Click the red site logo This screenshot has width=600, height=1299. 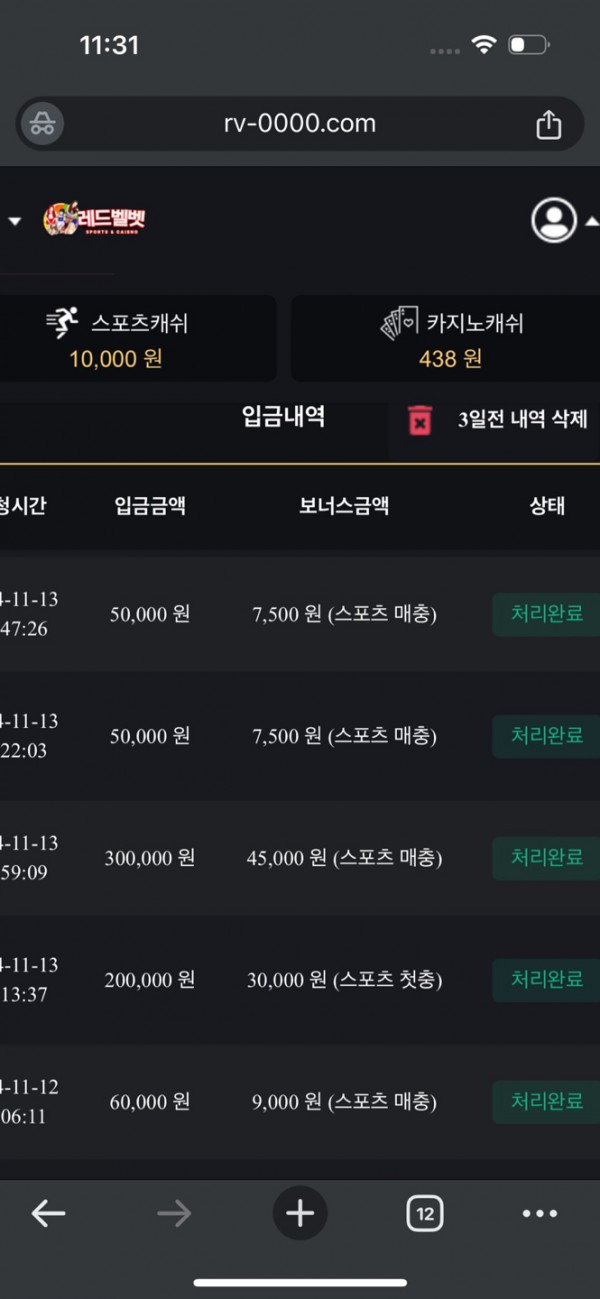[x=95, y=220]
